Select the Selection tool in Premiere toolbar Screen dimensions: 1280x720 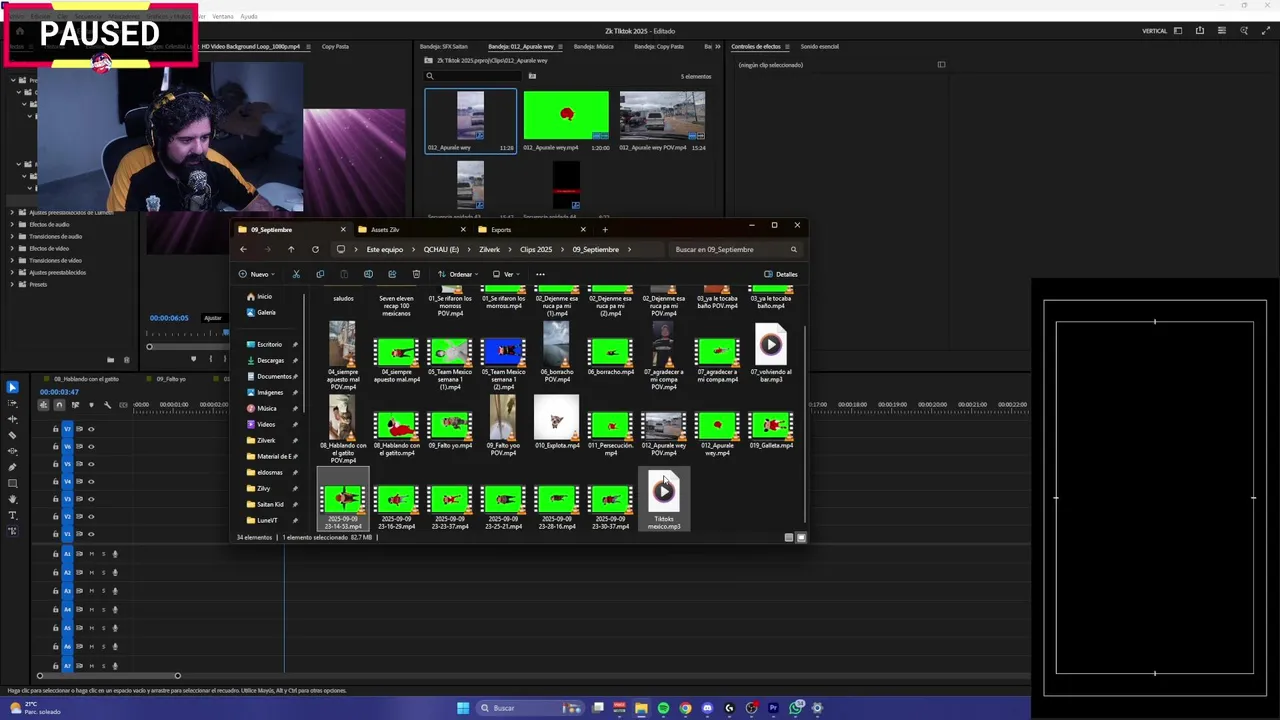tap(13, 387)
